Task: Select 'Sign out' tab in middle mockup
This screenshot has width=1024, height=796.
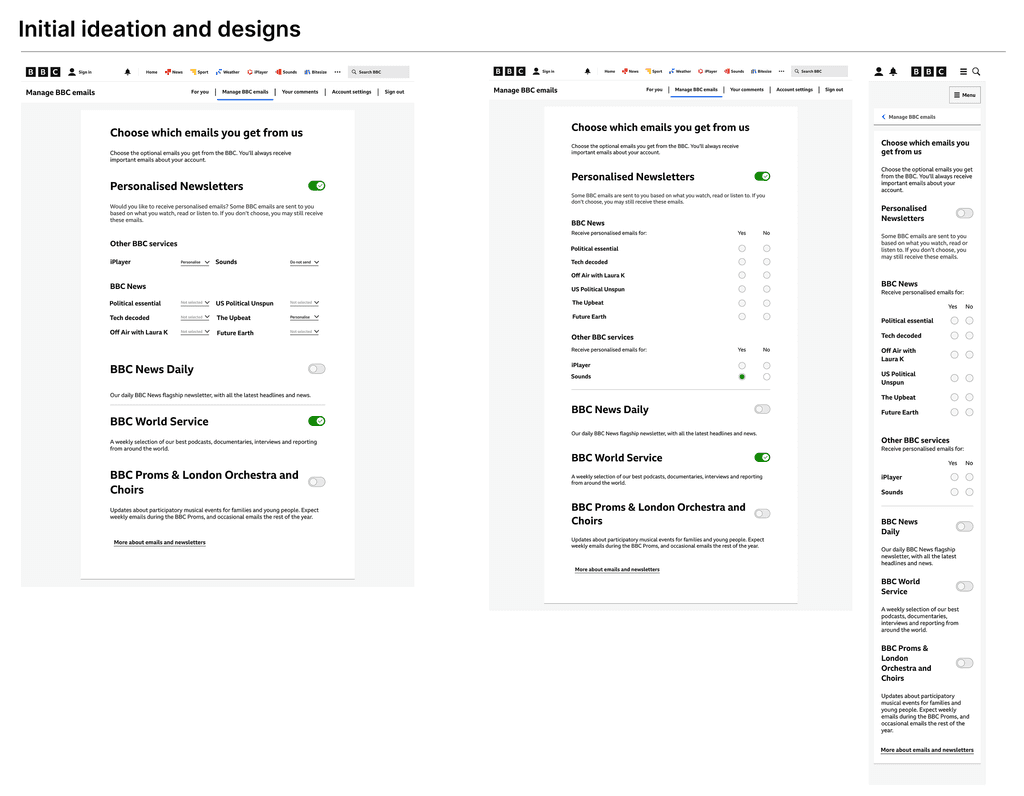Action: 834,89
